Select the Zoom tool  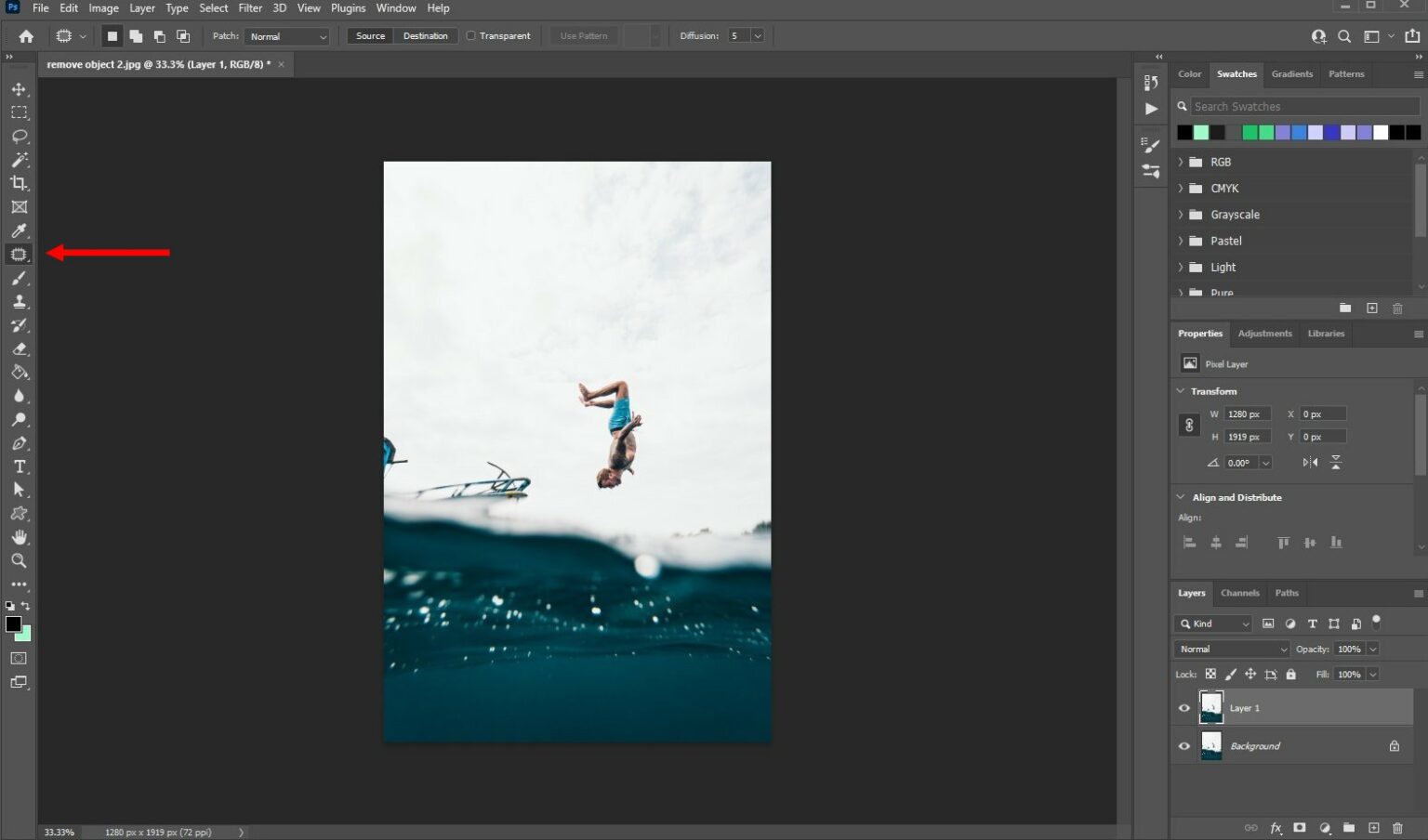19,560
